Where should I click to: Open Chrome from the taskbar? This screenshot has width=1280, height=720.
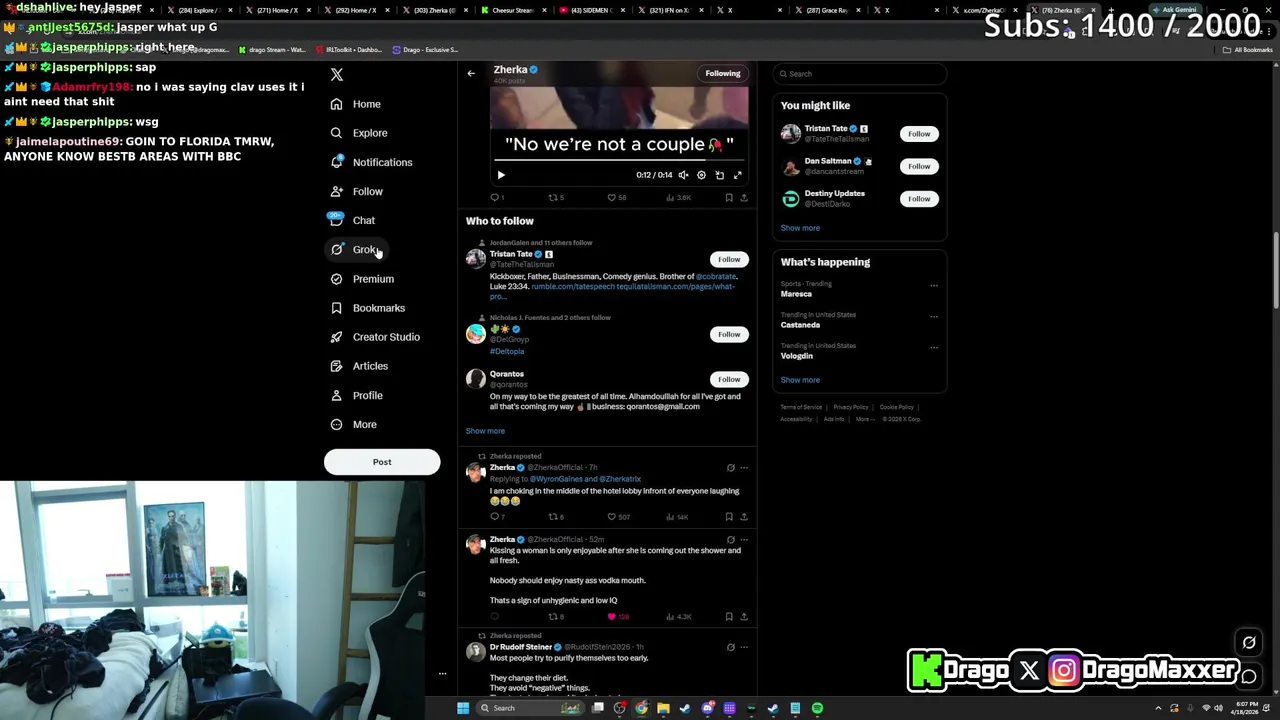[x=641, y=708]
